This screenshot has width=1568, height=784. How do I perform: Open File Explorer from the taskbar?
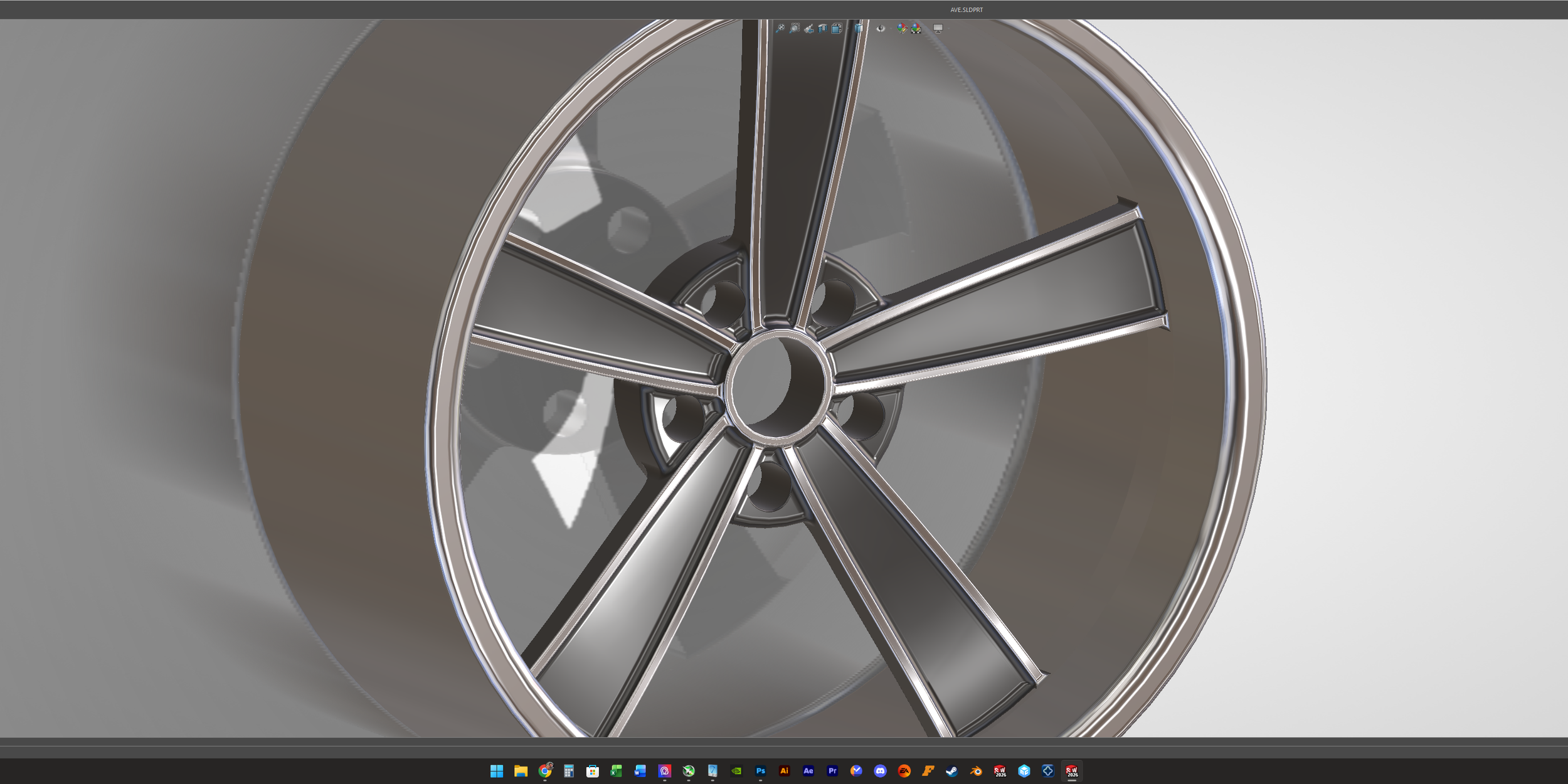[521, 771]
